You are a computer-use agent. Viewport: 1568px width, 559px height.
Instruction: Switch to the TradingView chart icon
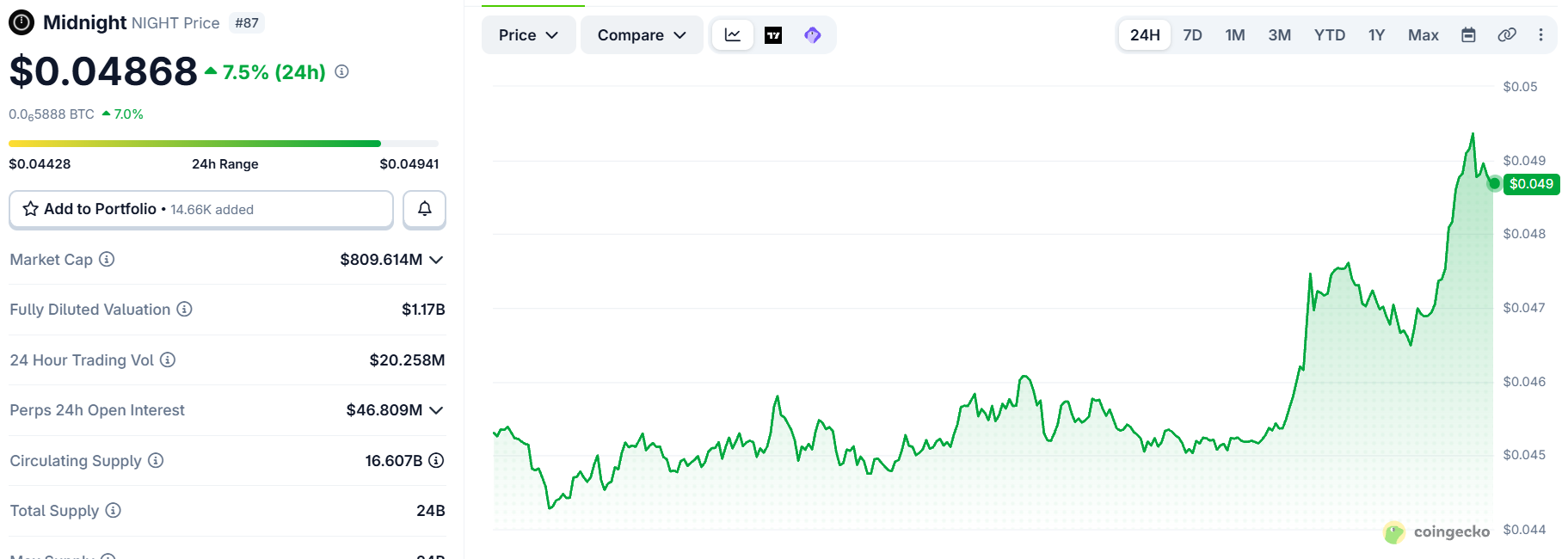point(773,35)
